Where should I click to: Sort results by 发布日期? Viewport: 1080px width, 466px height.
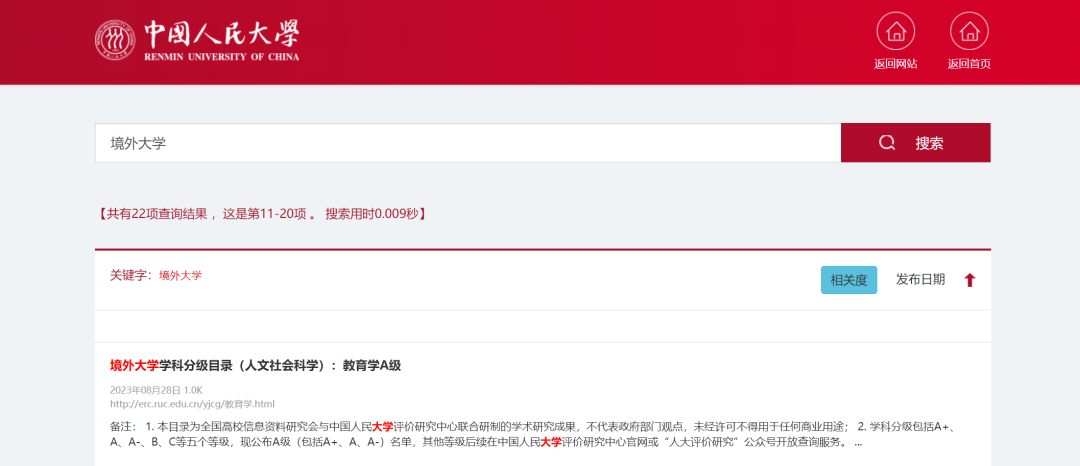tap(920, 279)
